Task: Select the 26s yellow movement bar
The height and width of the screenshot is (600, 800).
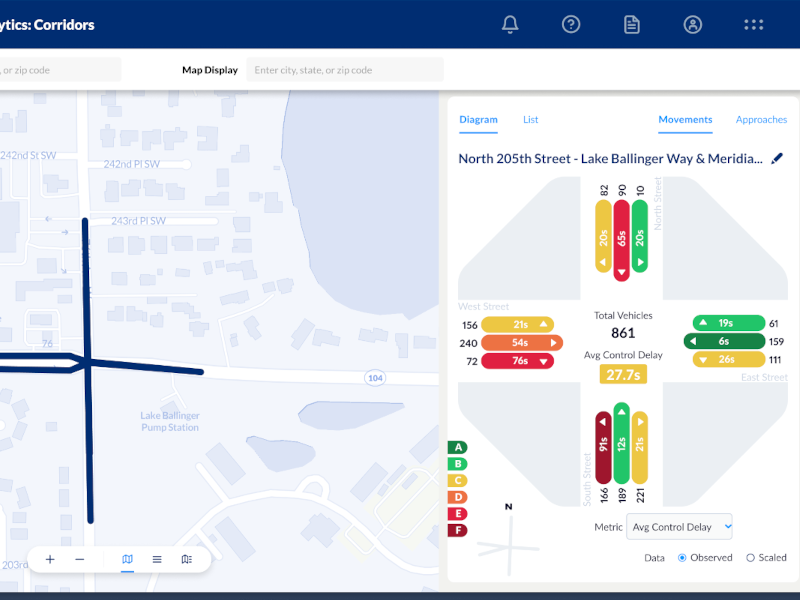Action: pyautogui.click(x=729, y=359)
